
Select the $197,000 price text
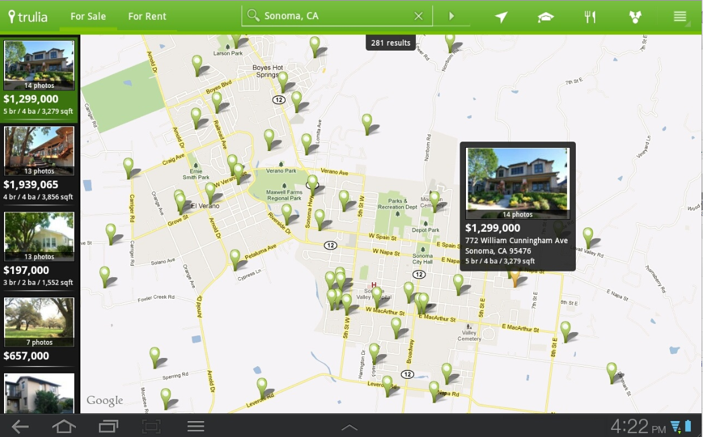26,270
